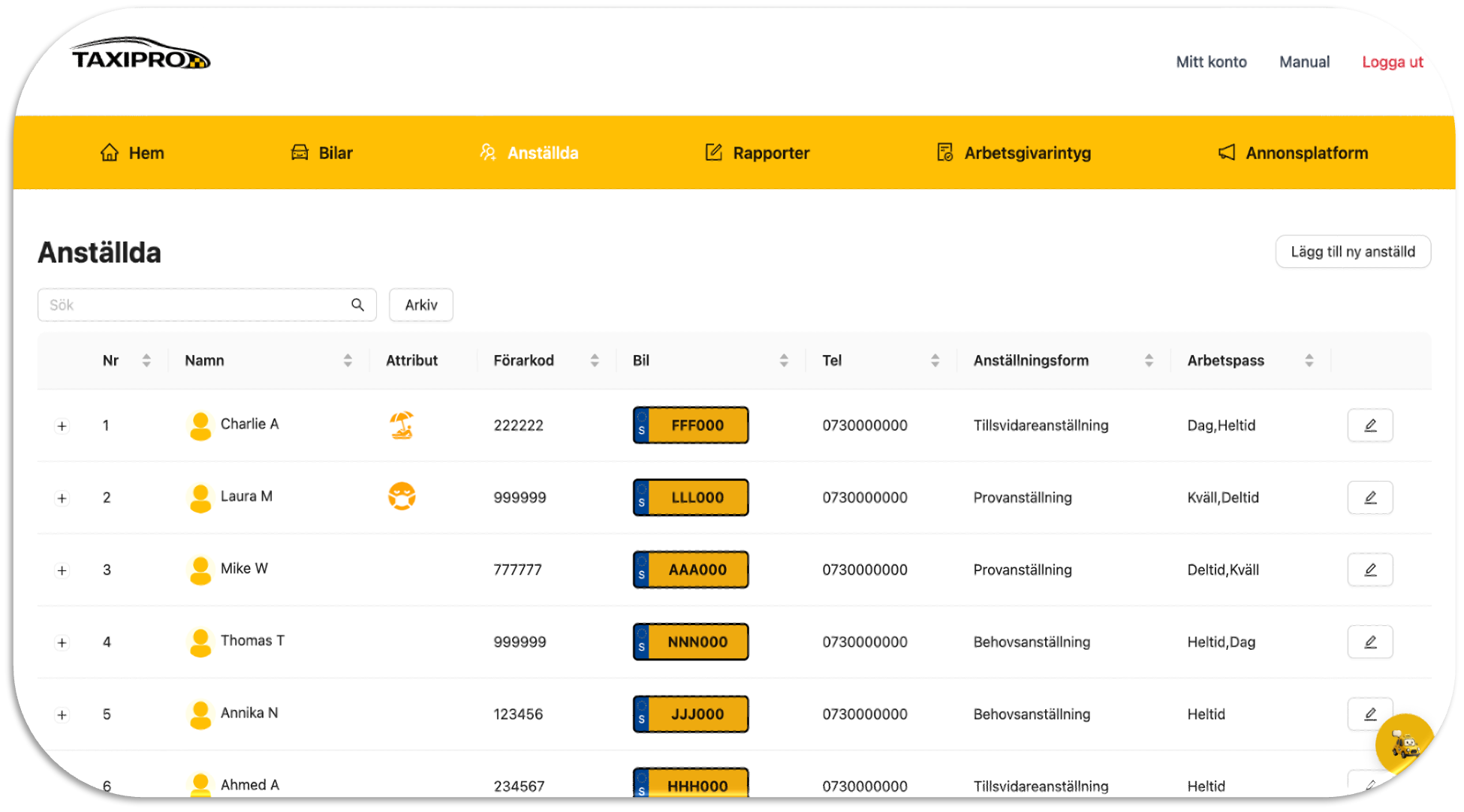Sort by Anställningsform column arrows
This screenshot has height=812, width=1464.
[1149, 360]
